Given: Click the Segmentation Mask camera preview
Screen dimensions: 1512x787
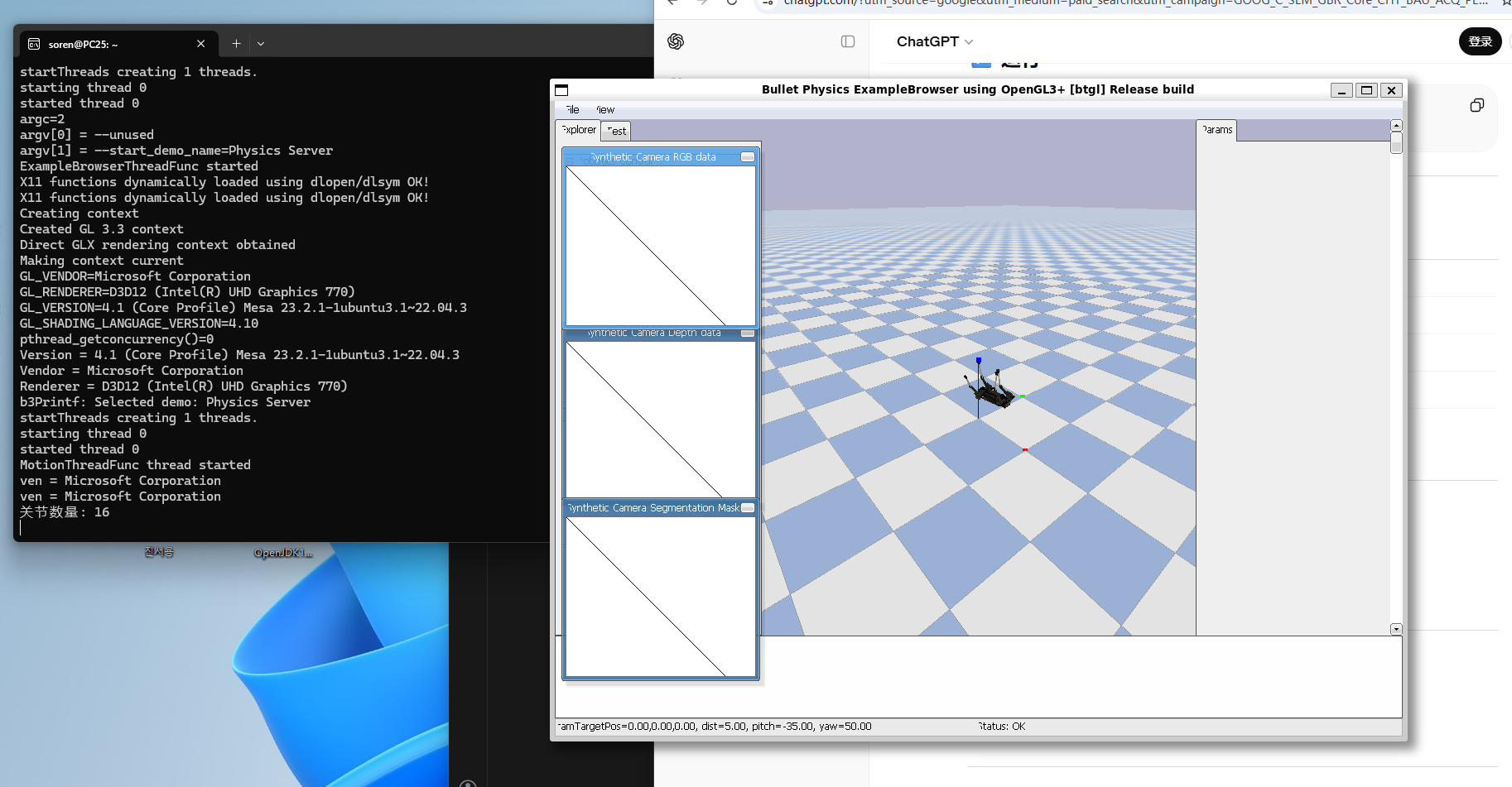Looking at the screenshot, I should tap(661, 597).
